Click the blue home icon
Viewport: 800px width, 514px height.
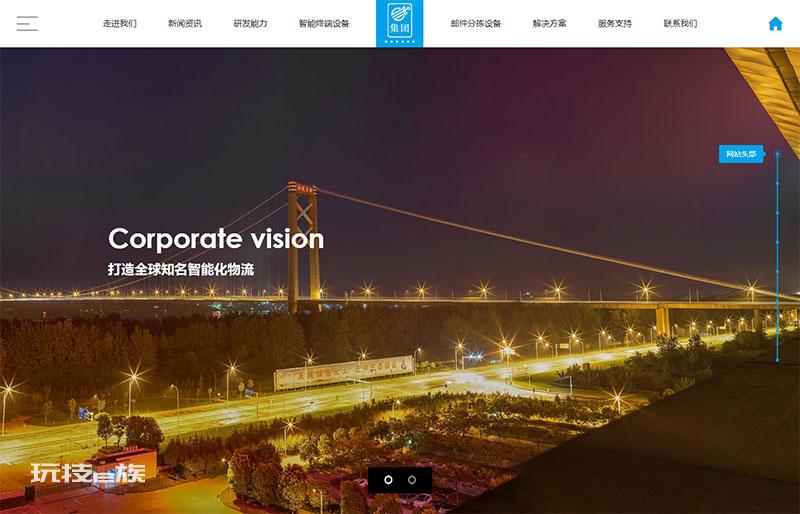775,23
